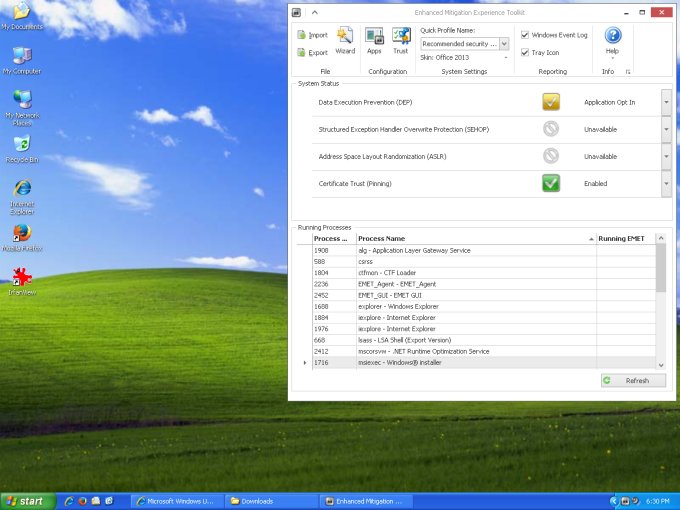Viewport: 680px width, 510px height.
Task: Click the EMET tray icon in system tray
Action: (x=626, y=501)
